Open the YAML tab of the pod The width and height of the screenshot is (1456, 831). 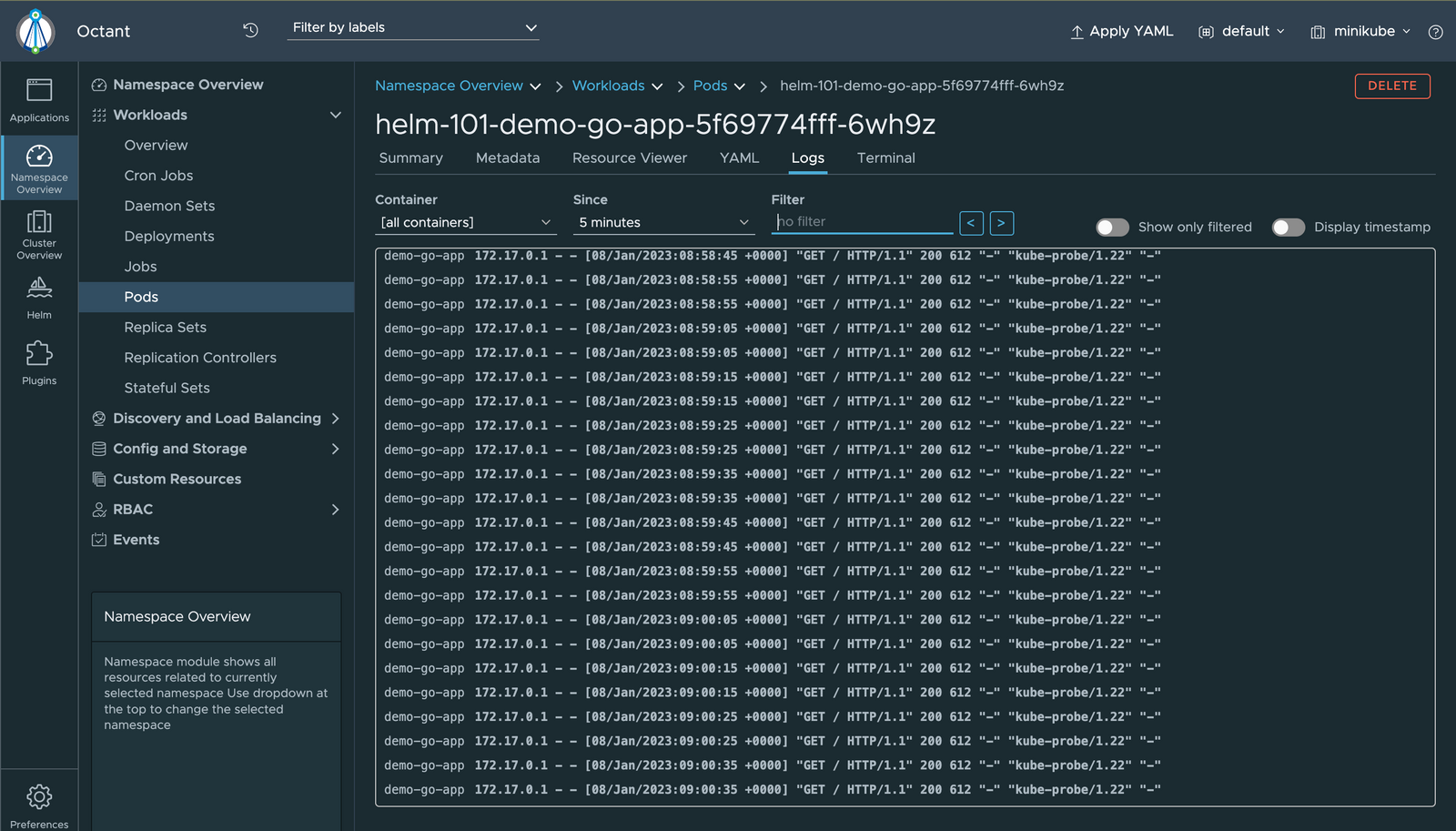coord(739,157)
